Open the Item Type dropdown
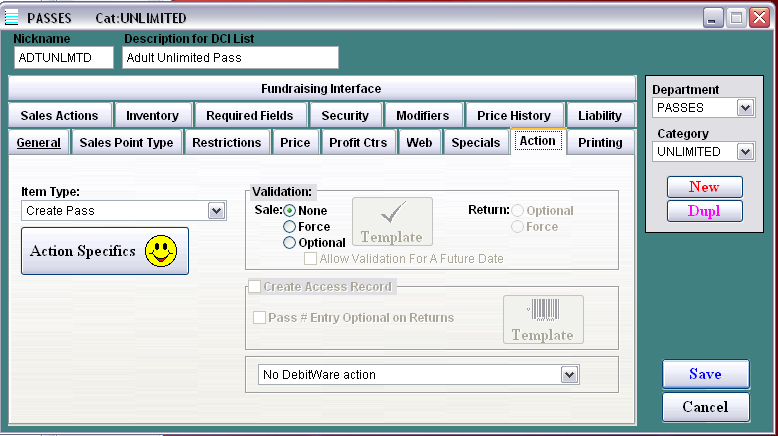The width and height of the screenshot is (778, 436). click(x=216, y=211)
